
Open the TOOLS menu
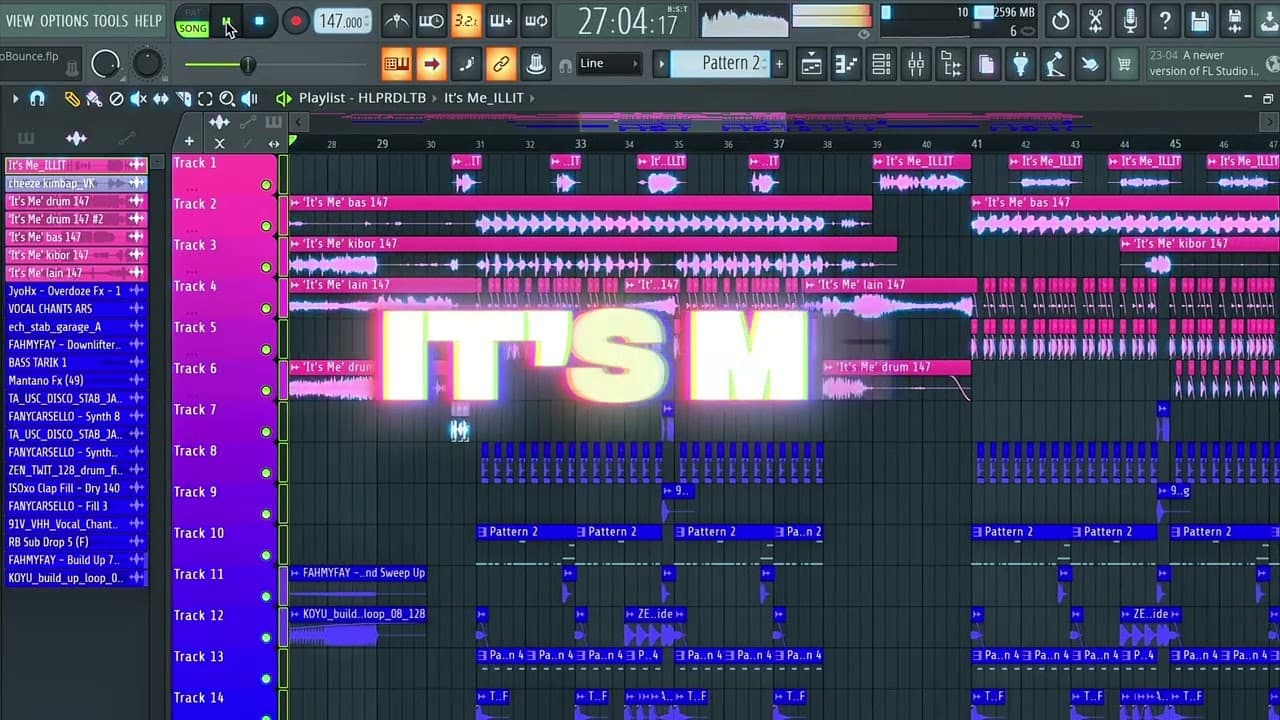pos(111,21)
